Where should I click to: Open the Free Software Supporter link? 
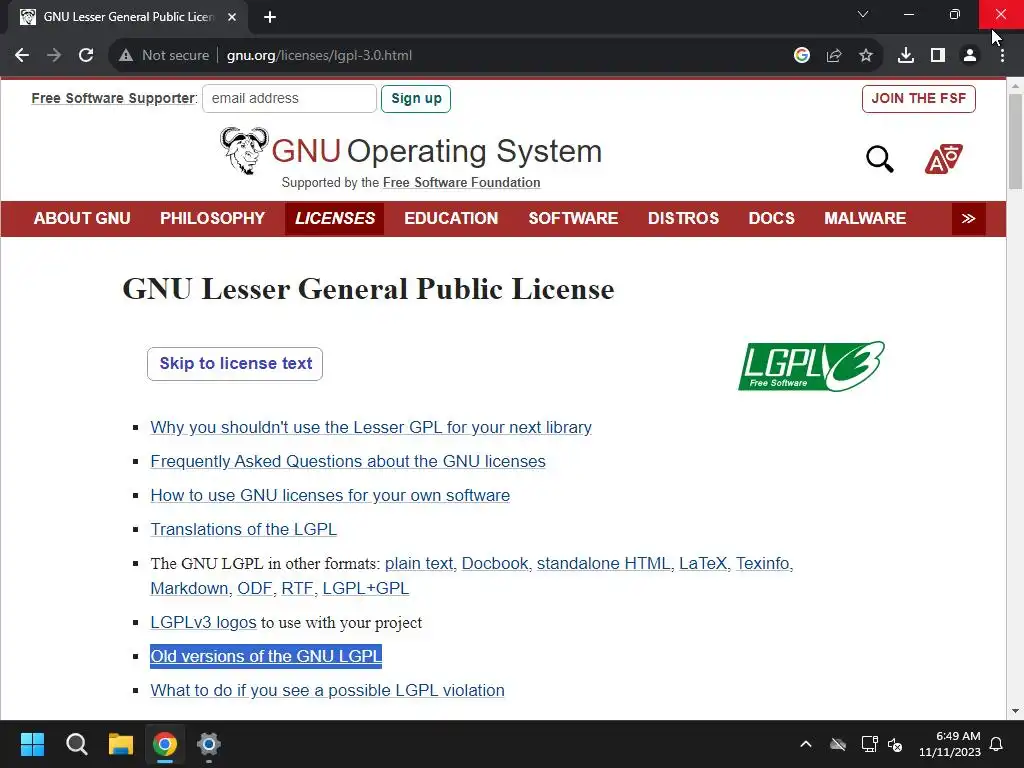(x=113, y=99)
